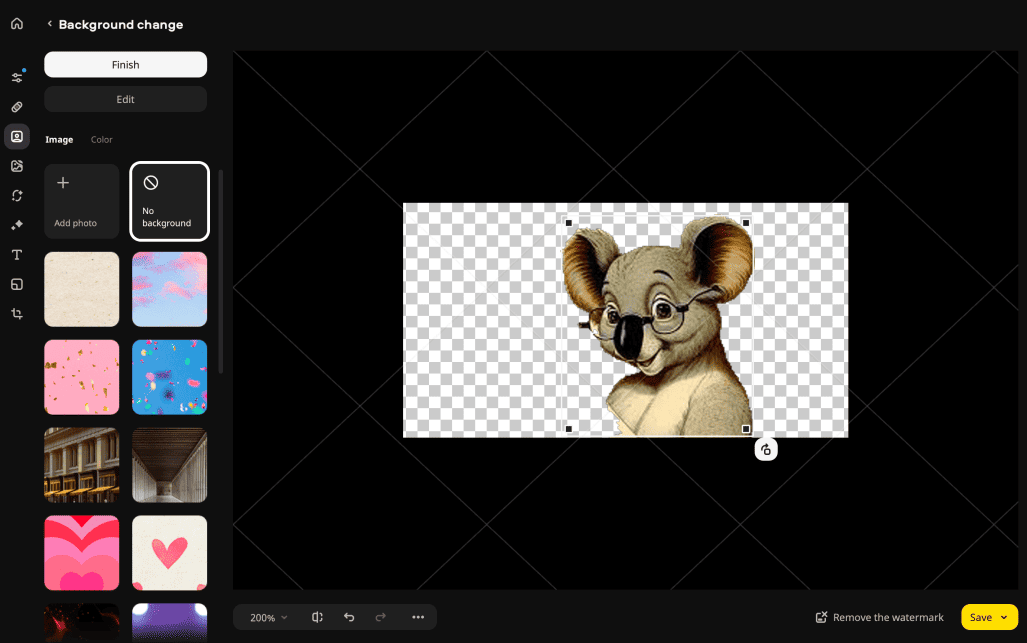Viewport: 1027px width, 643px height.
Task: Expand the 200% zoom dropdown
Action: [x=268, y=618]
